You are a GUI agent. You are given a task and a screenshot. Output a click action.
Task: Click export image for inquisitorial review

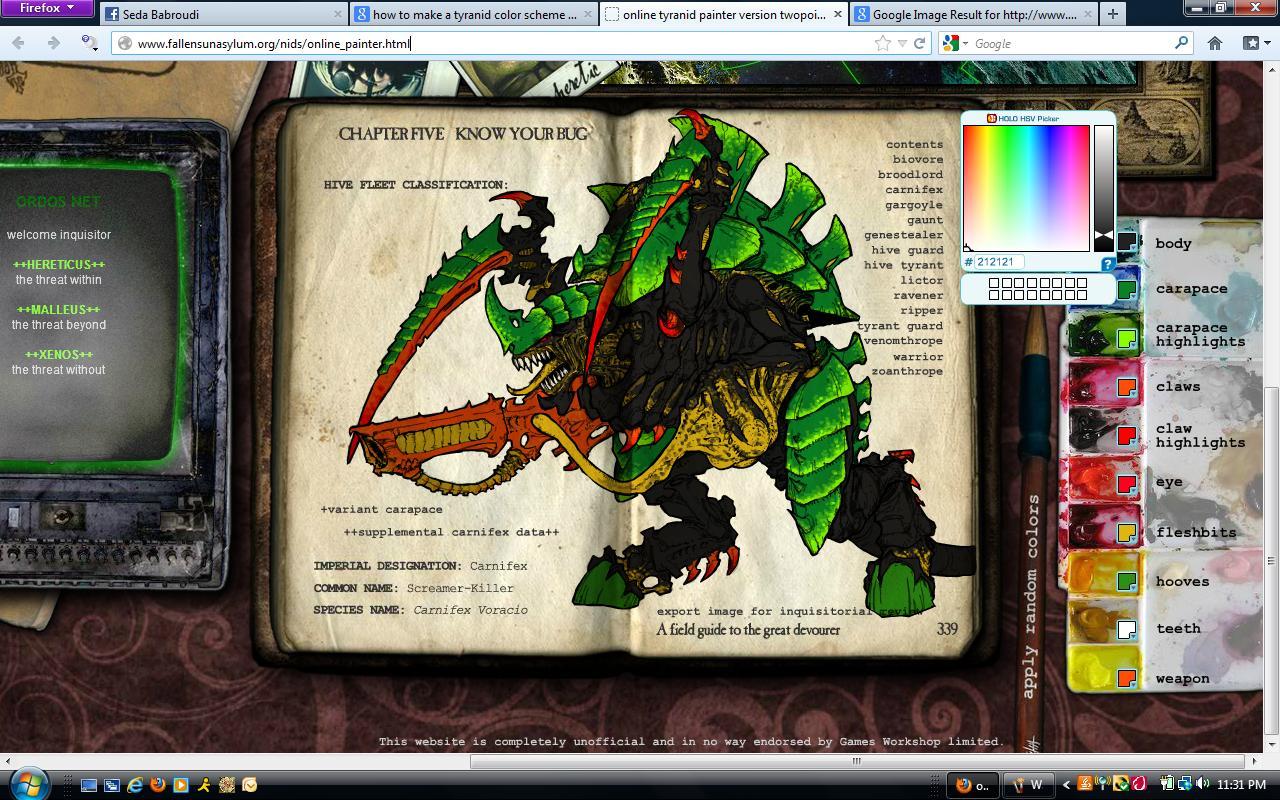(789, 611)
